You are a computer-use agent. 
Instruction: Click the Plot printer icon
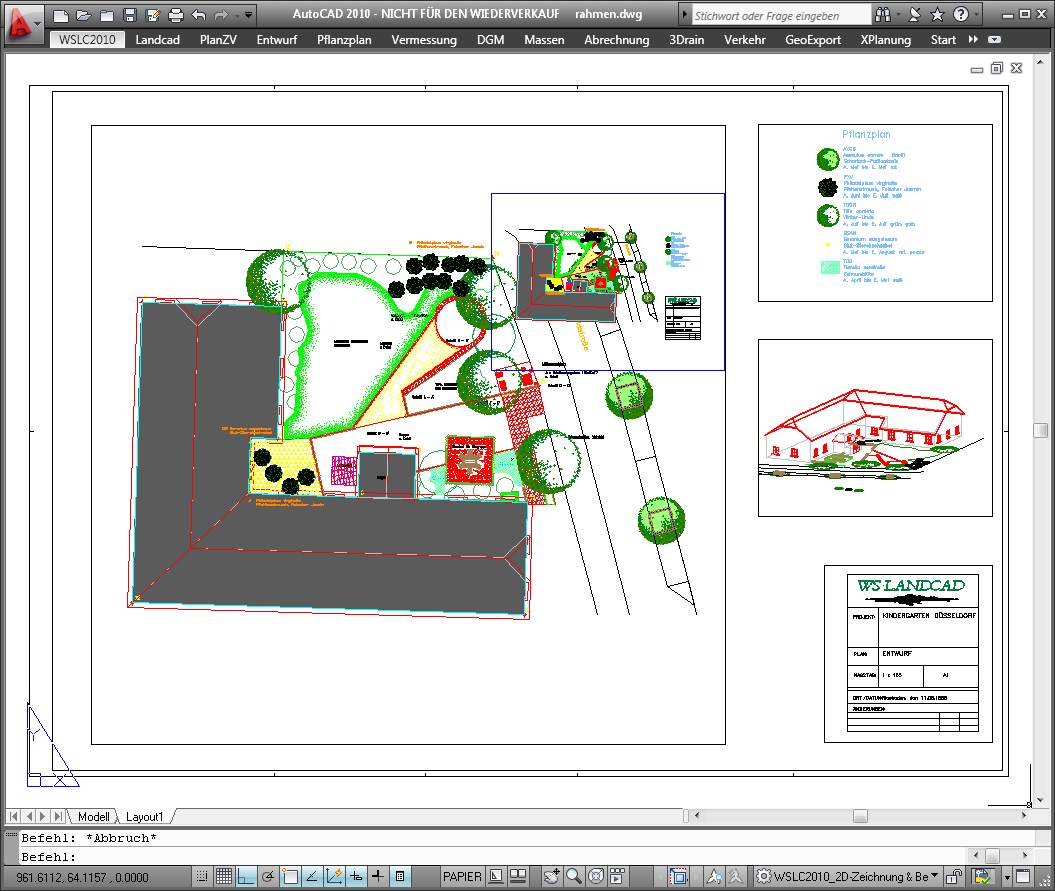(x=176, y=15)
